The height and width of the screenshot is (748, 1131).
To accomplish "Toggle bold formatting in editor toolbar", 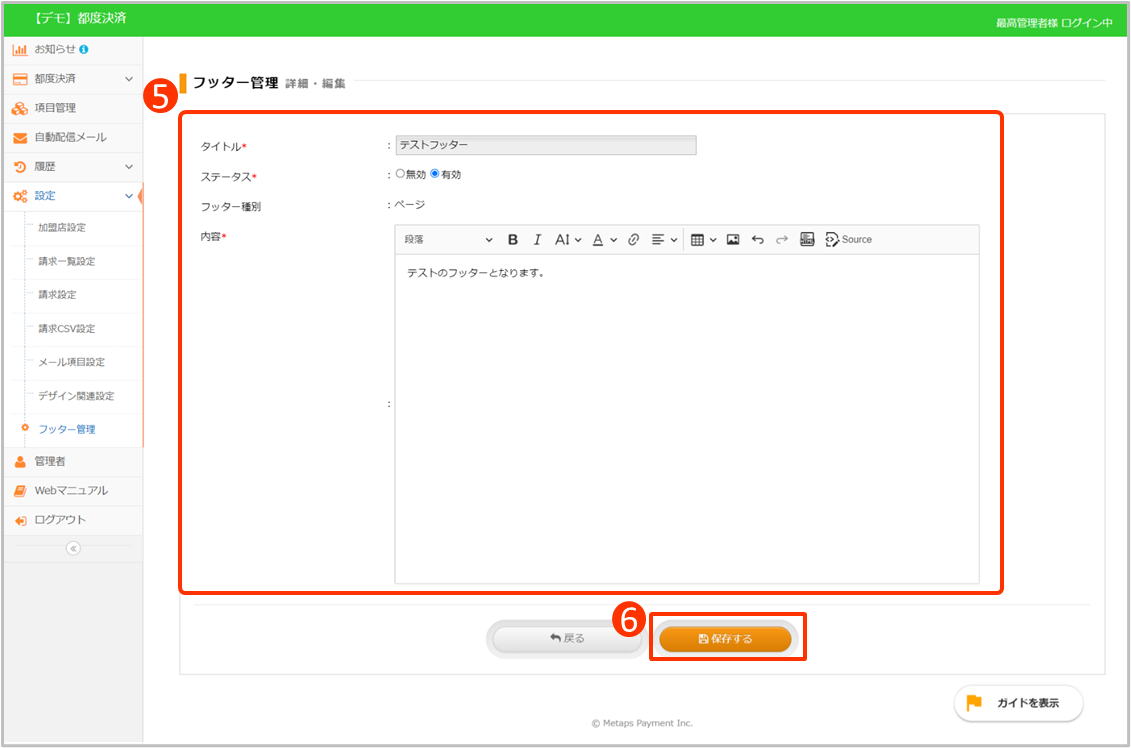I will [x=513, y=240].
